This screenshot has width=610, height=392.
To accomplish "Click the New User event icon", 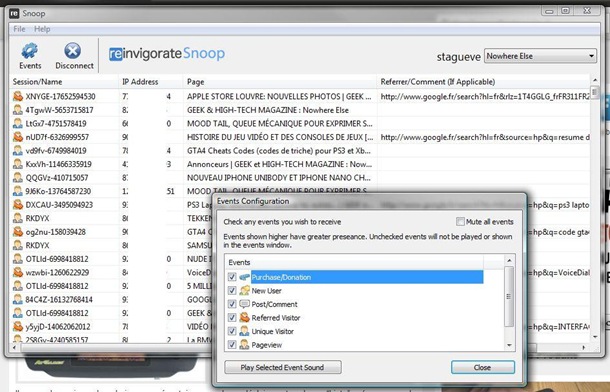I will pos(244,290).
